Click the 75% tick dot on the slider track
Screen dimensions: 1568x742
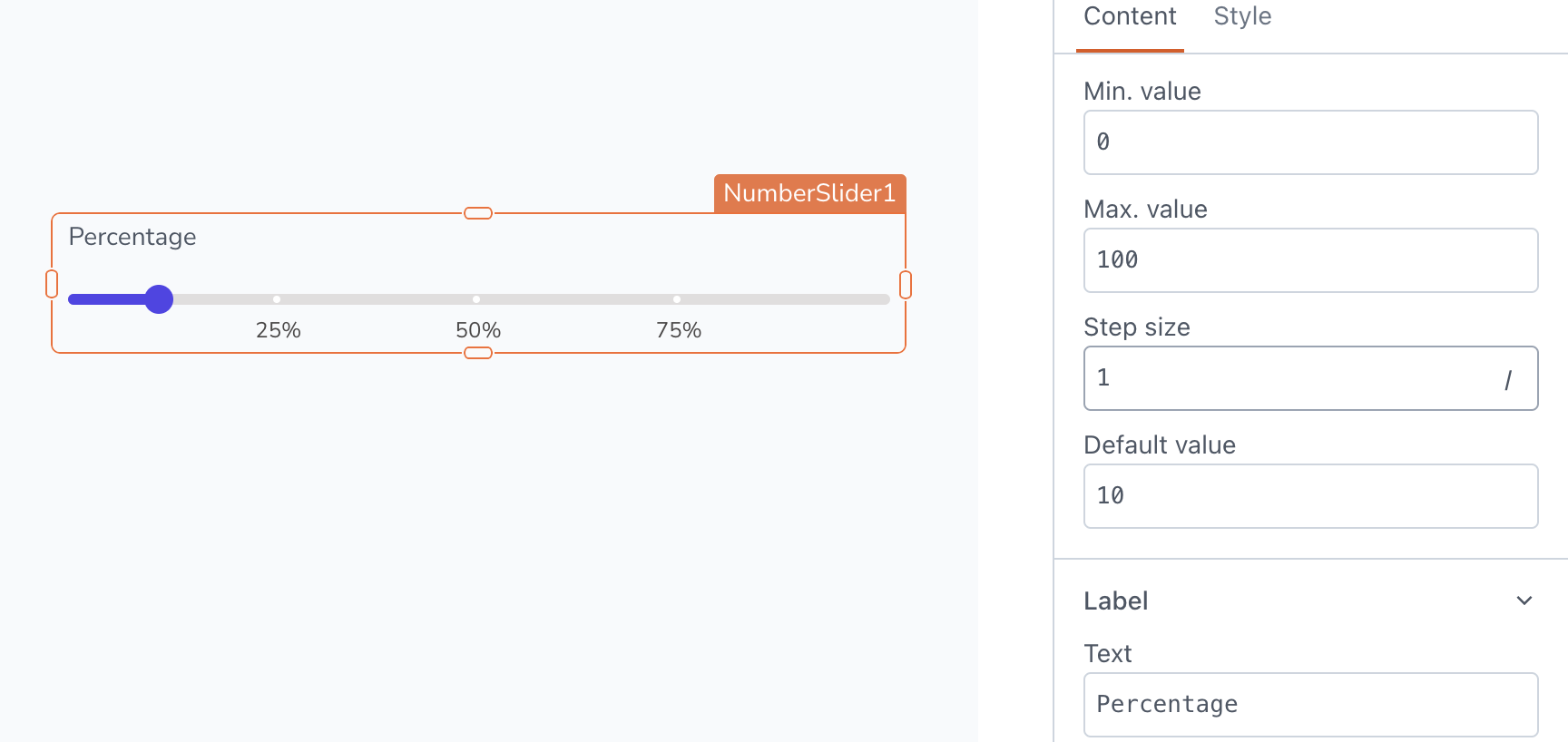(x=677, y=299)
